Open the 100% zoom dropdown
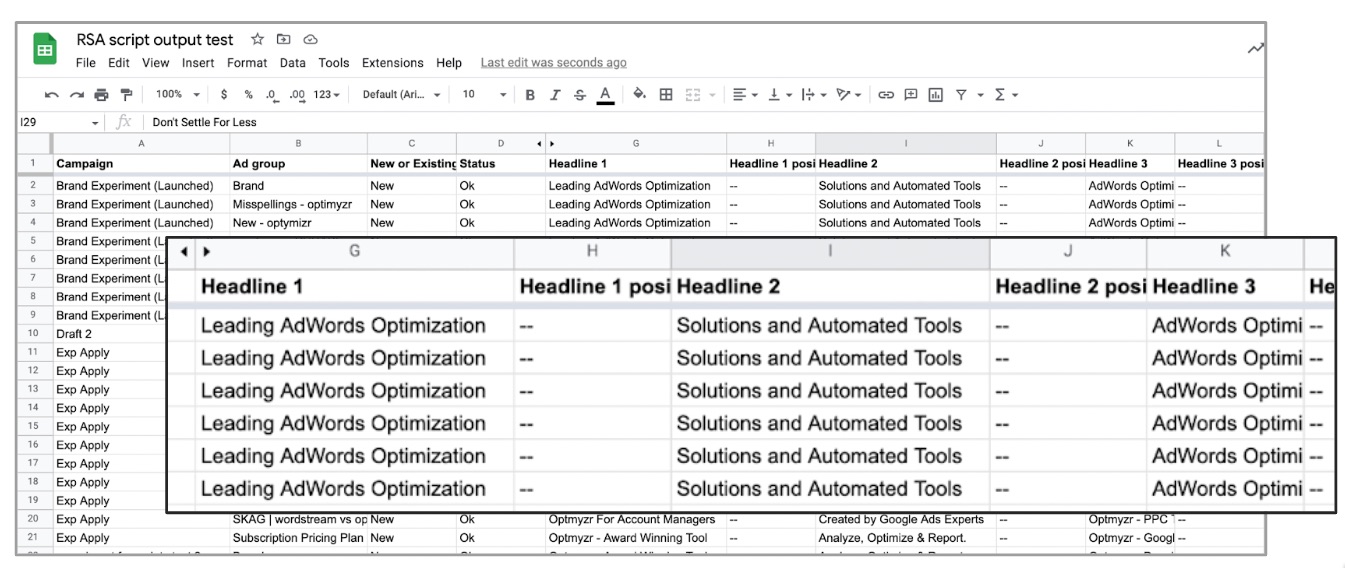The height and width of the screenshot is (568, 1346). (x=178, y=95)
